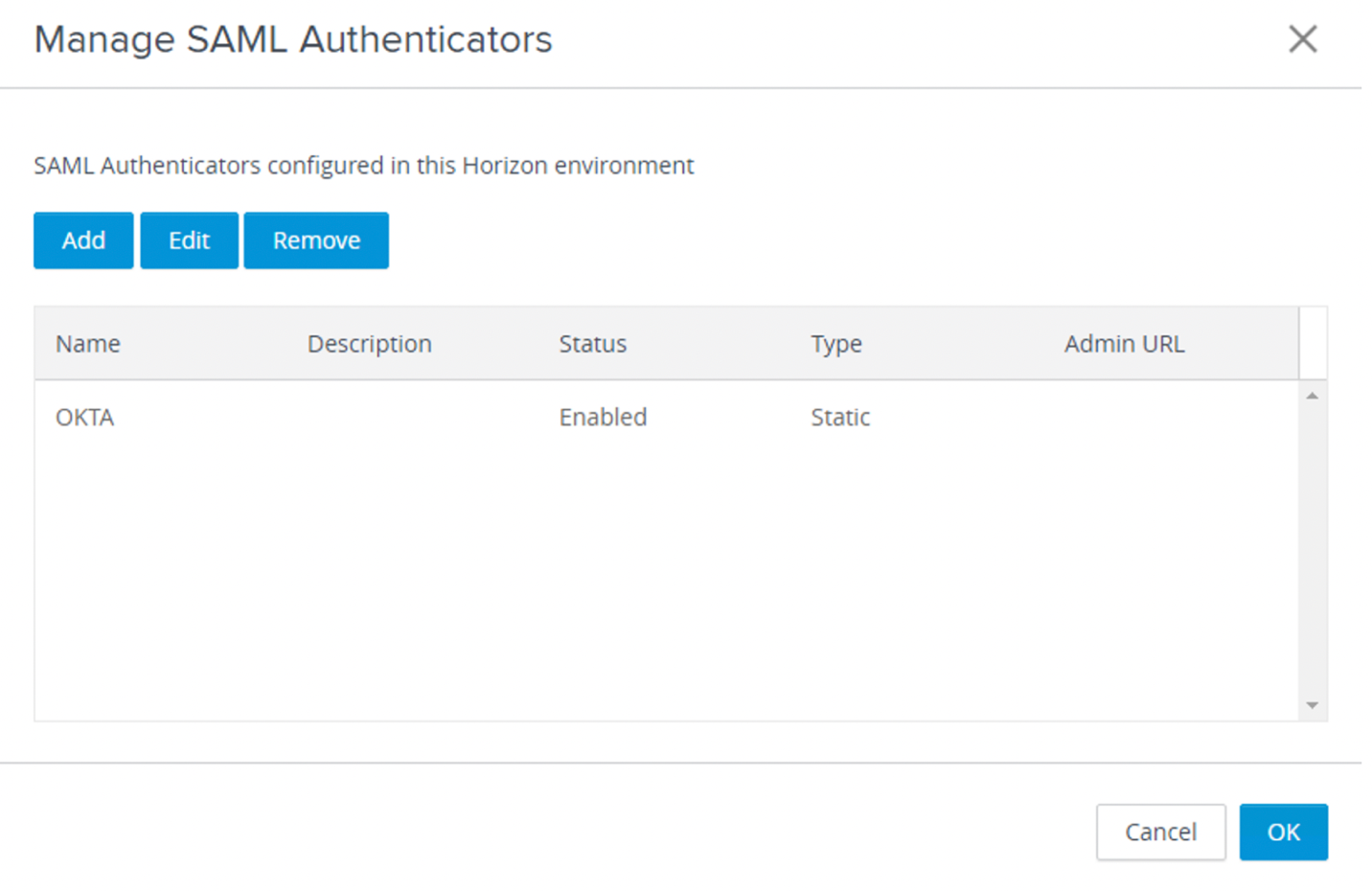Close the Manage SAML Authenticators dialog
Viewport: 1372px width, 891px height.
pyautogui.click(x=1302, y=39)
